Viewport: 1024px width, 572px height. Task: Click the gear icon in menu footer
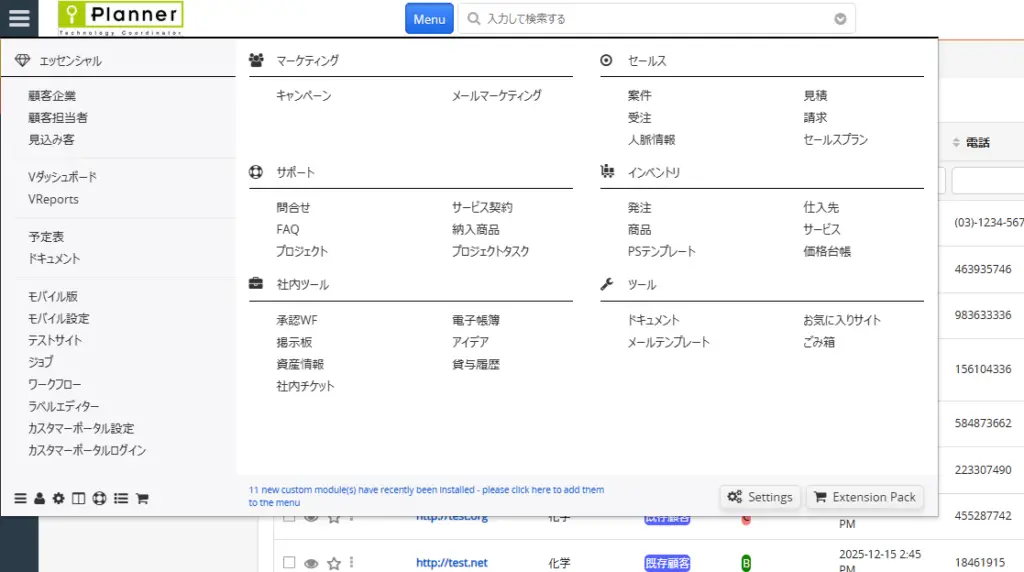[x=58, y=498]
